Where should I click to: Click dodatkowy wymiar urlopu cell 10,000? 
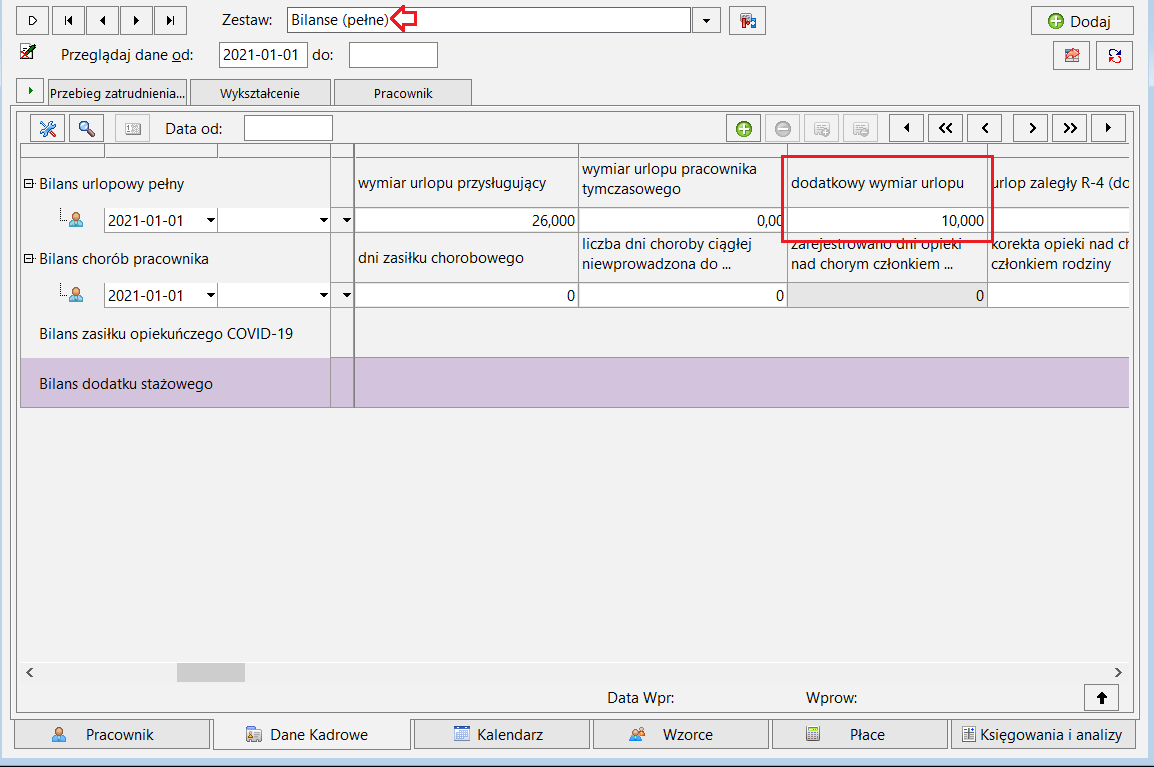[x=888, y=220]
